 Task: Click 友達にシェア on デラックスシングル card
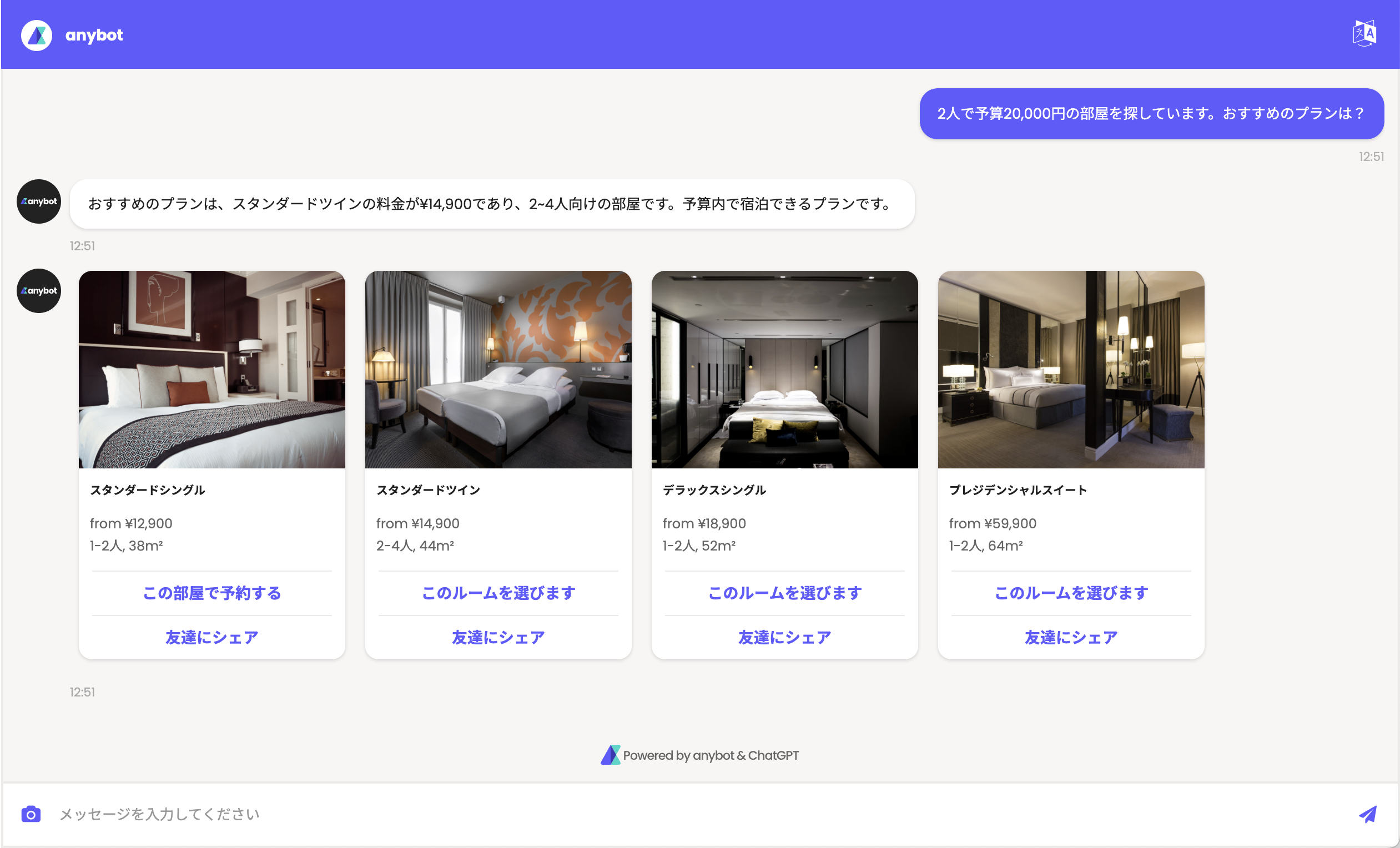pos(785,637)
